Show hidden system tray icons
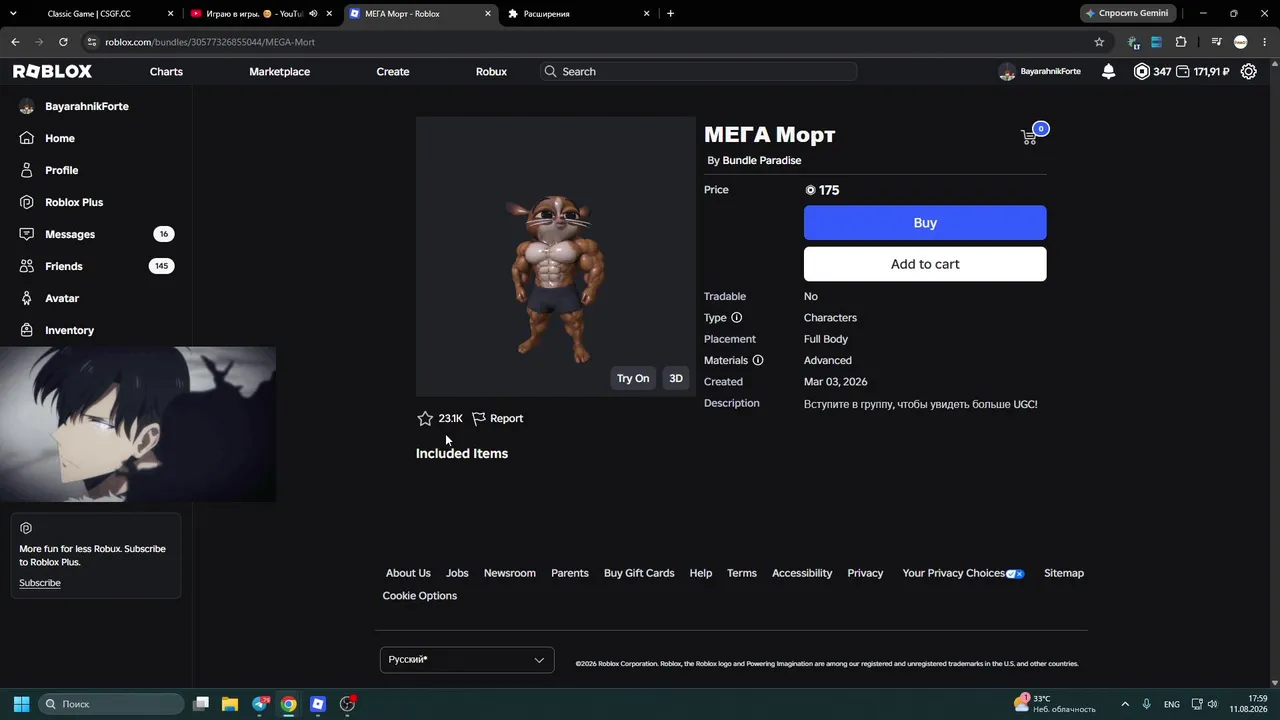 (x=1125, y=704)
